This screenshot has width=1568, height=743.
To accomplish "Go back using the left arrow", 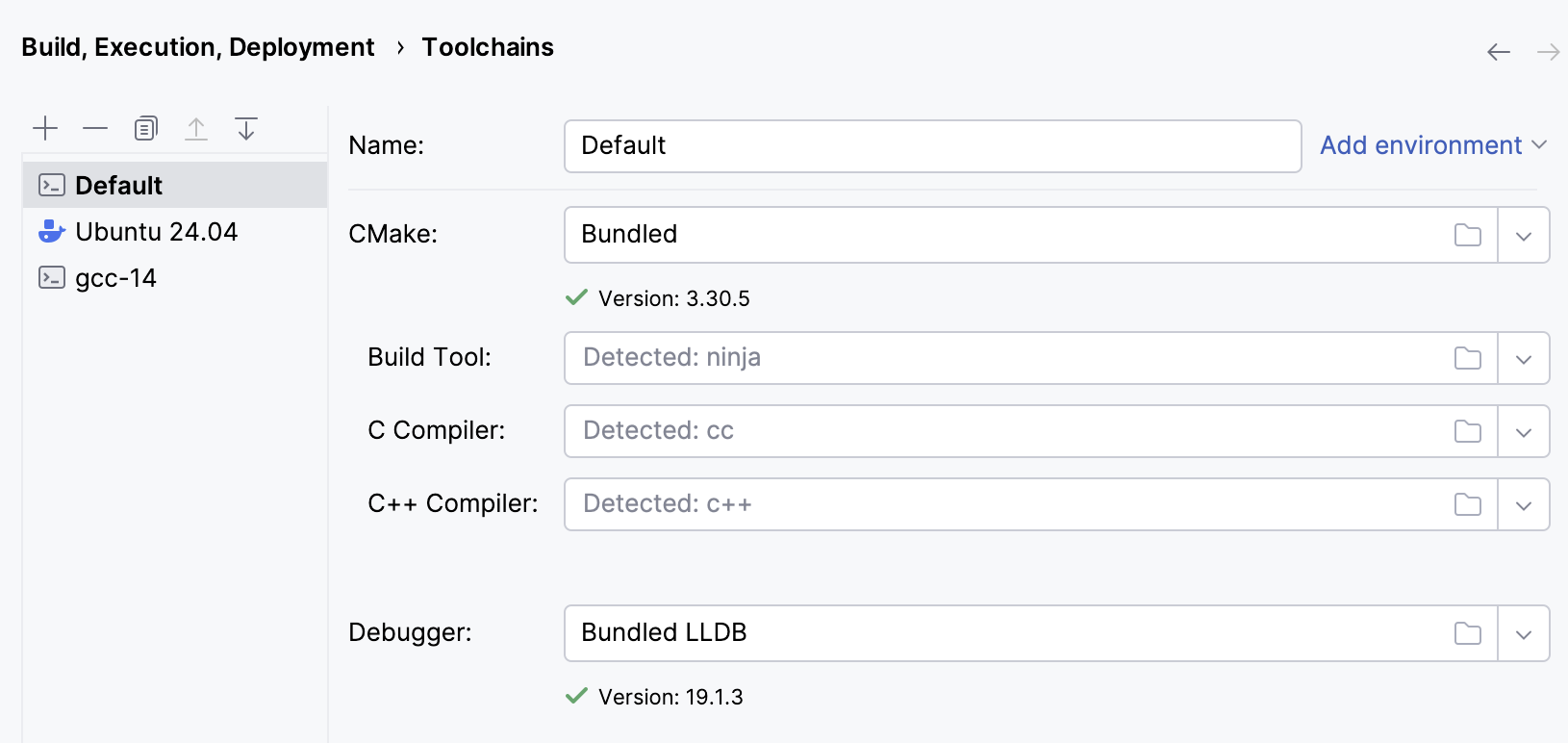I will [1498, 52].
